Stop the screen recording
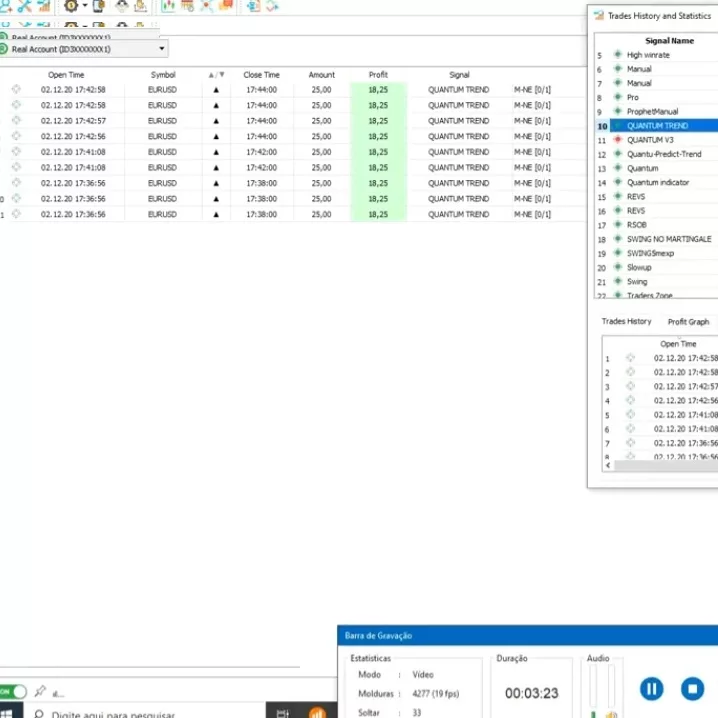 click(x=692, y=689)
